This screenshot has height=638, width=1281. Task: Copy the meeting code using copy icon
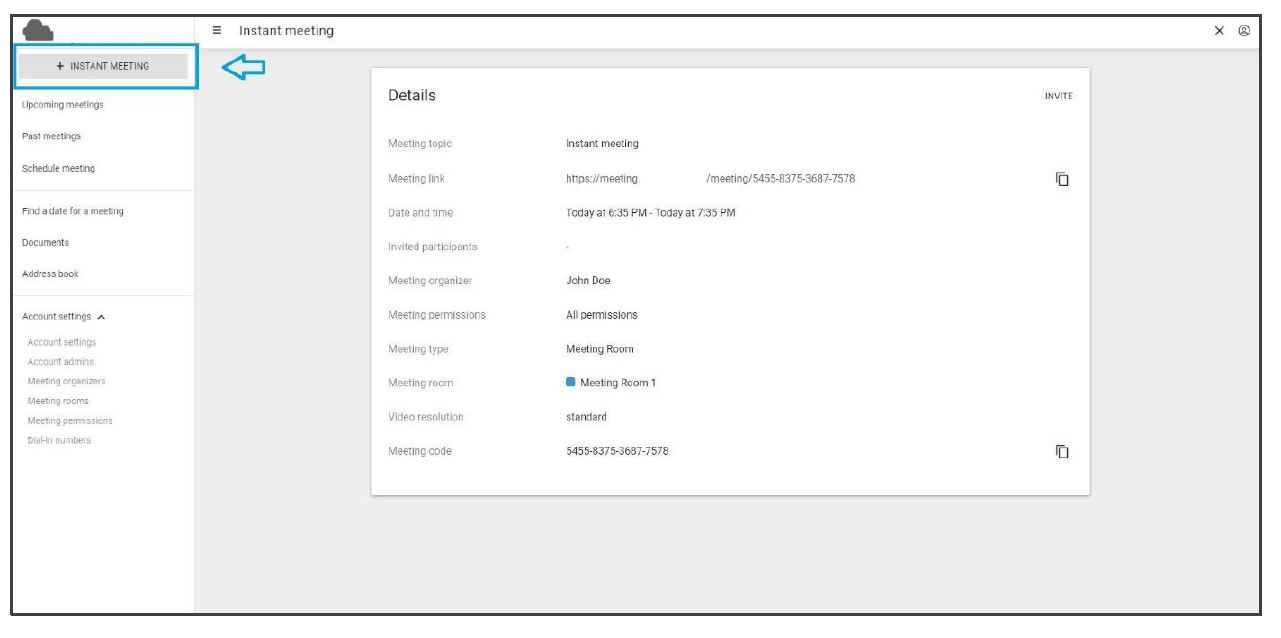click(1062, 451)
